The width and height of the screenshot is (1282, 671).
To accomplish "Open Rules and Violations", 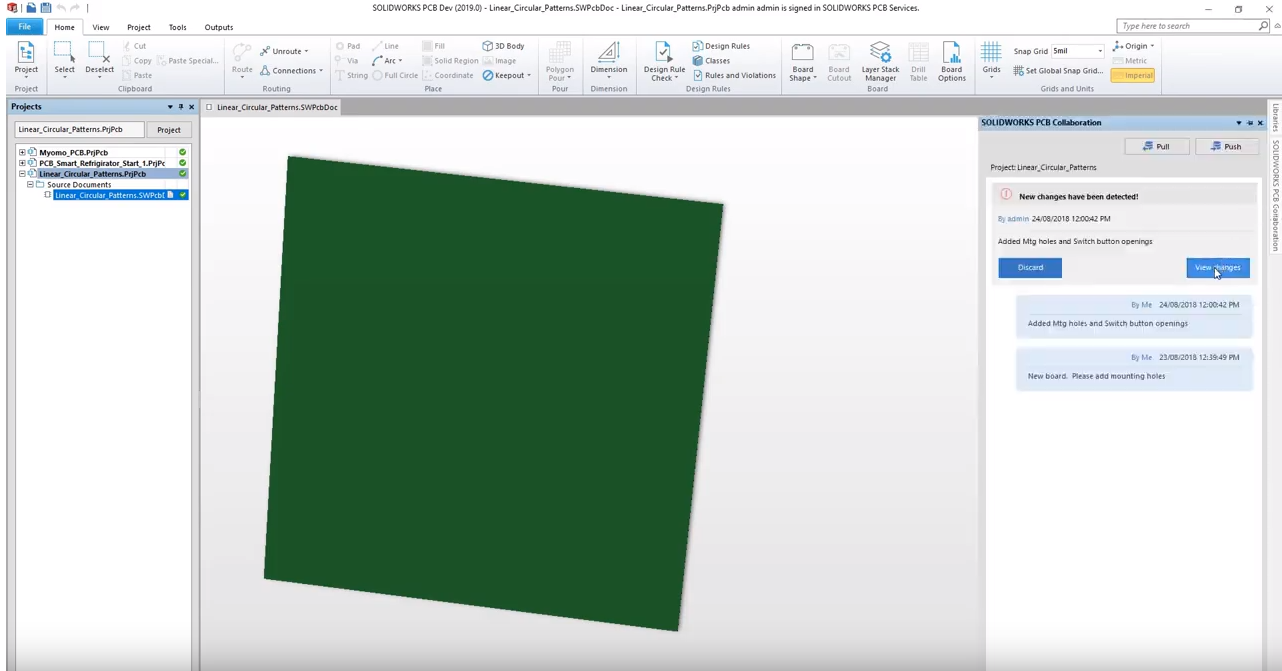I will 734,75.
